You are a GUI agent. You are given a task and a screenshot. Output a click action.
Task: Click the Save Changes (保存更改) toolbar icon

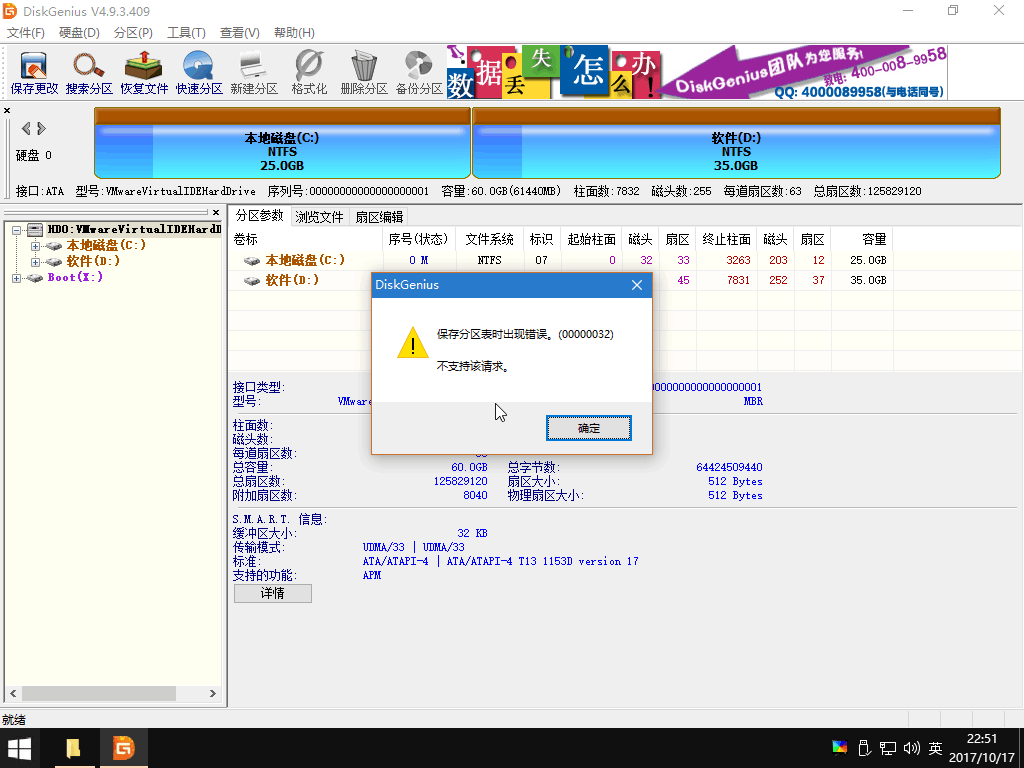tap(34, 72)
